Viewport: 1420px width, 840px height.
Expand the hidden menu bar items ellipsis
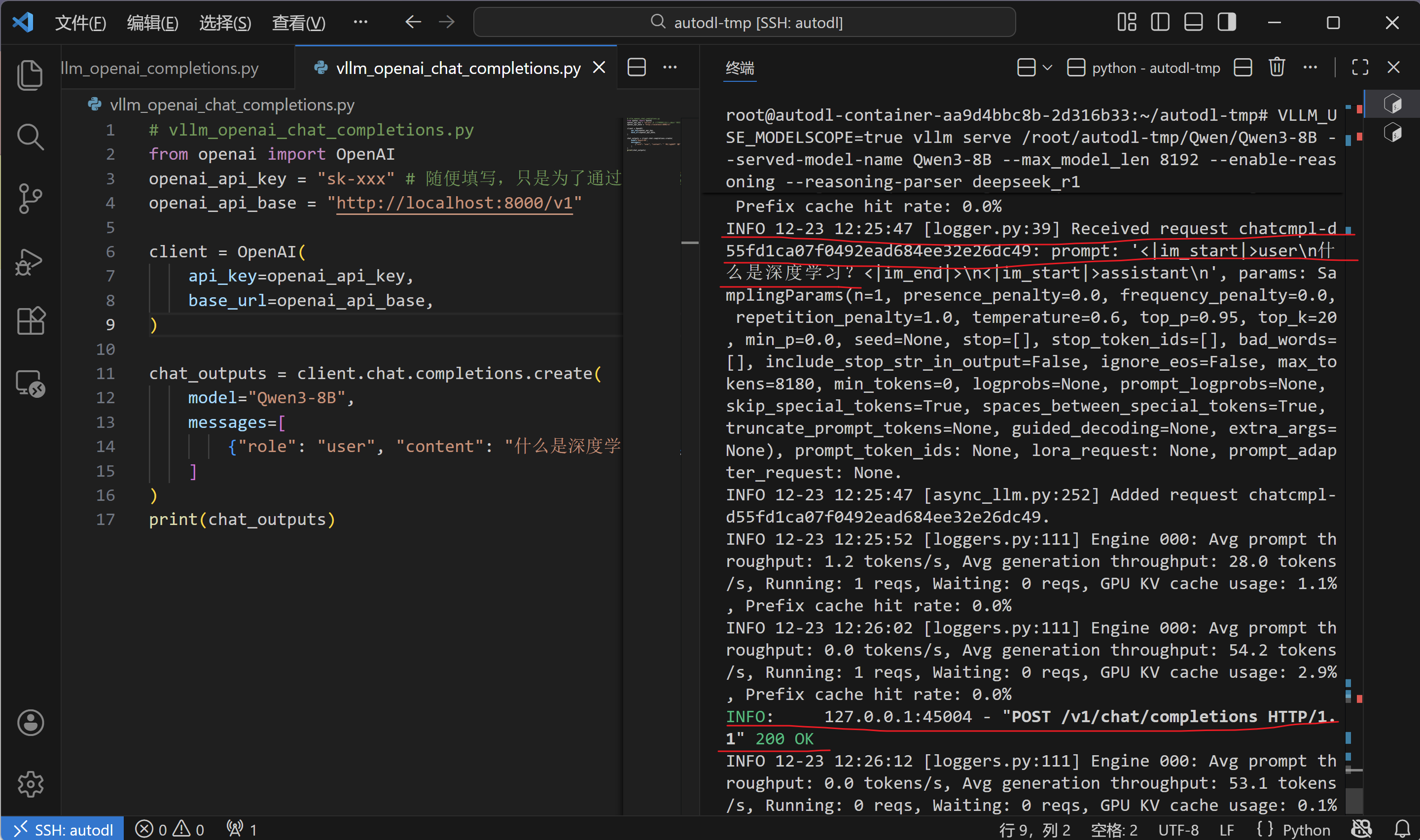tap(360, 23)
